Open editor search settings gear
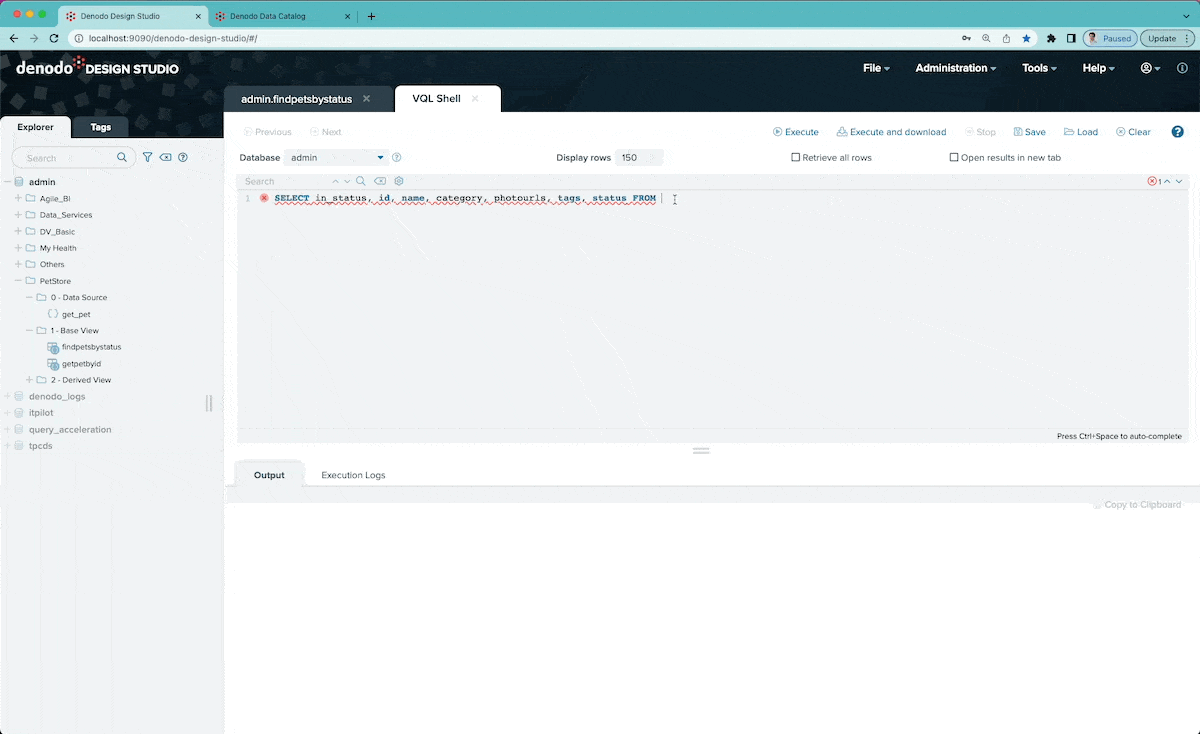Screen dimensions: 1200x734 (399, 182)
